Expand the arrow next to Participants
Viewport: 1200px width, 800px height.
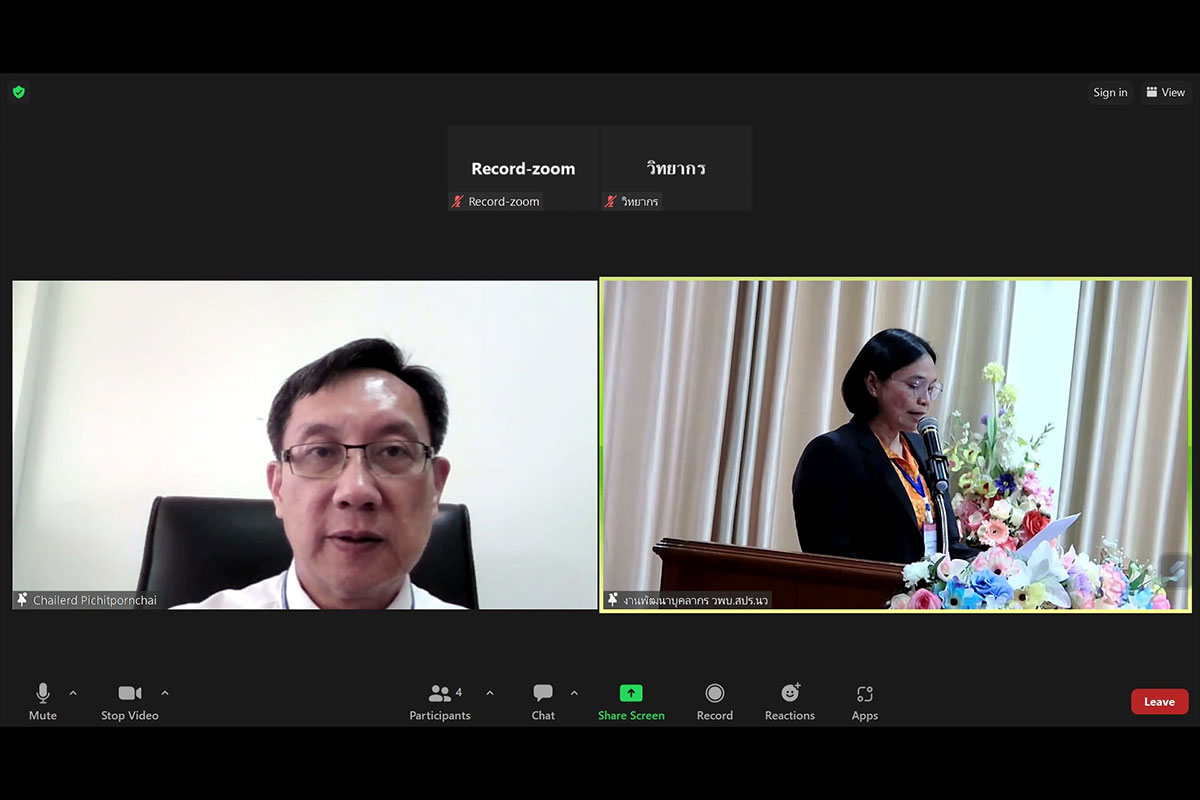click(490, 693)
